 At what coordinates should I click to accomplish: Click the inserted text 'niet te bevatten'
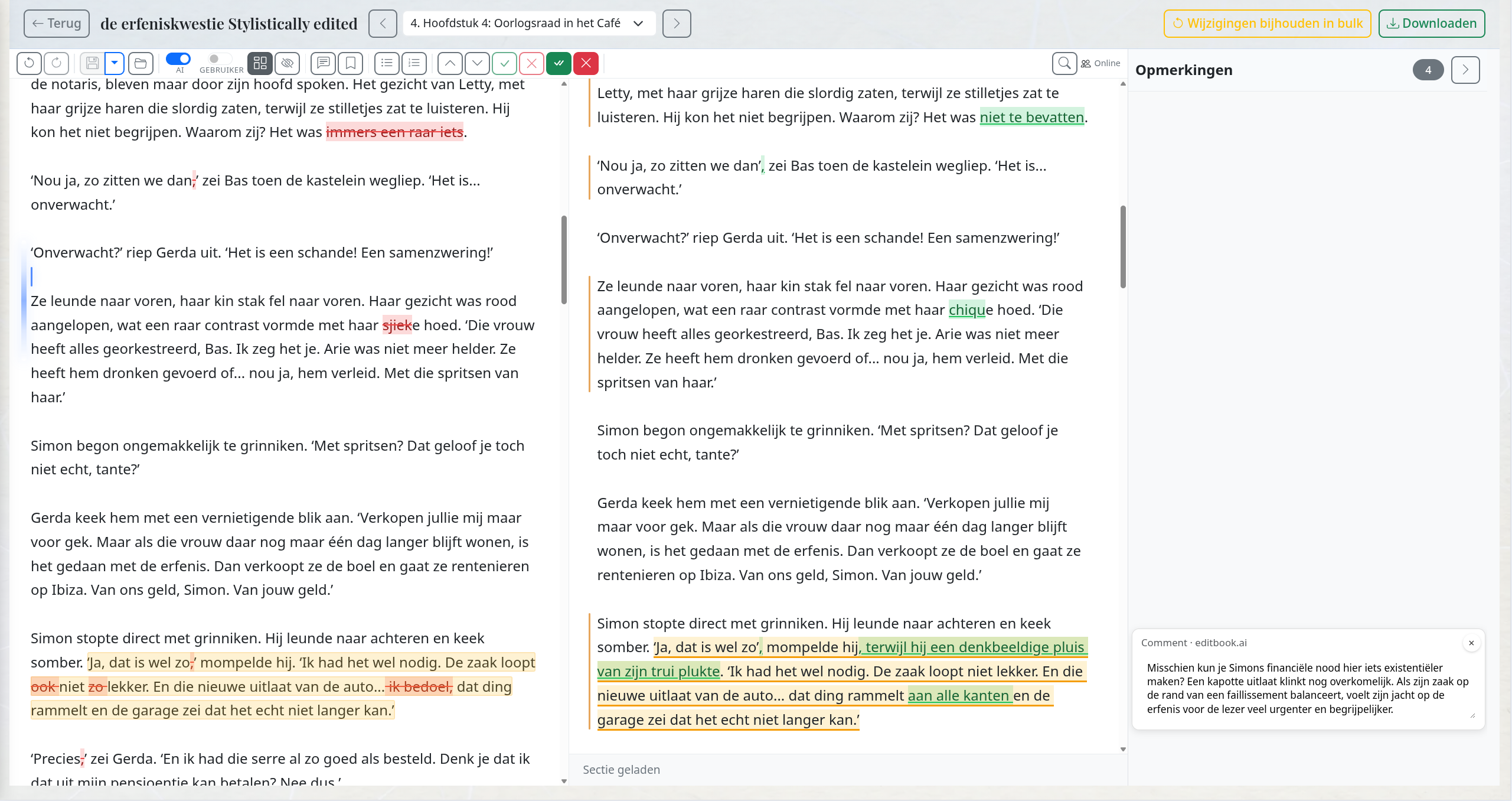click(x=1031, y=117)
